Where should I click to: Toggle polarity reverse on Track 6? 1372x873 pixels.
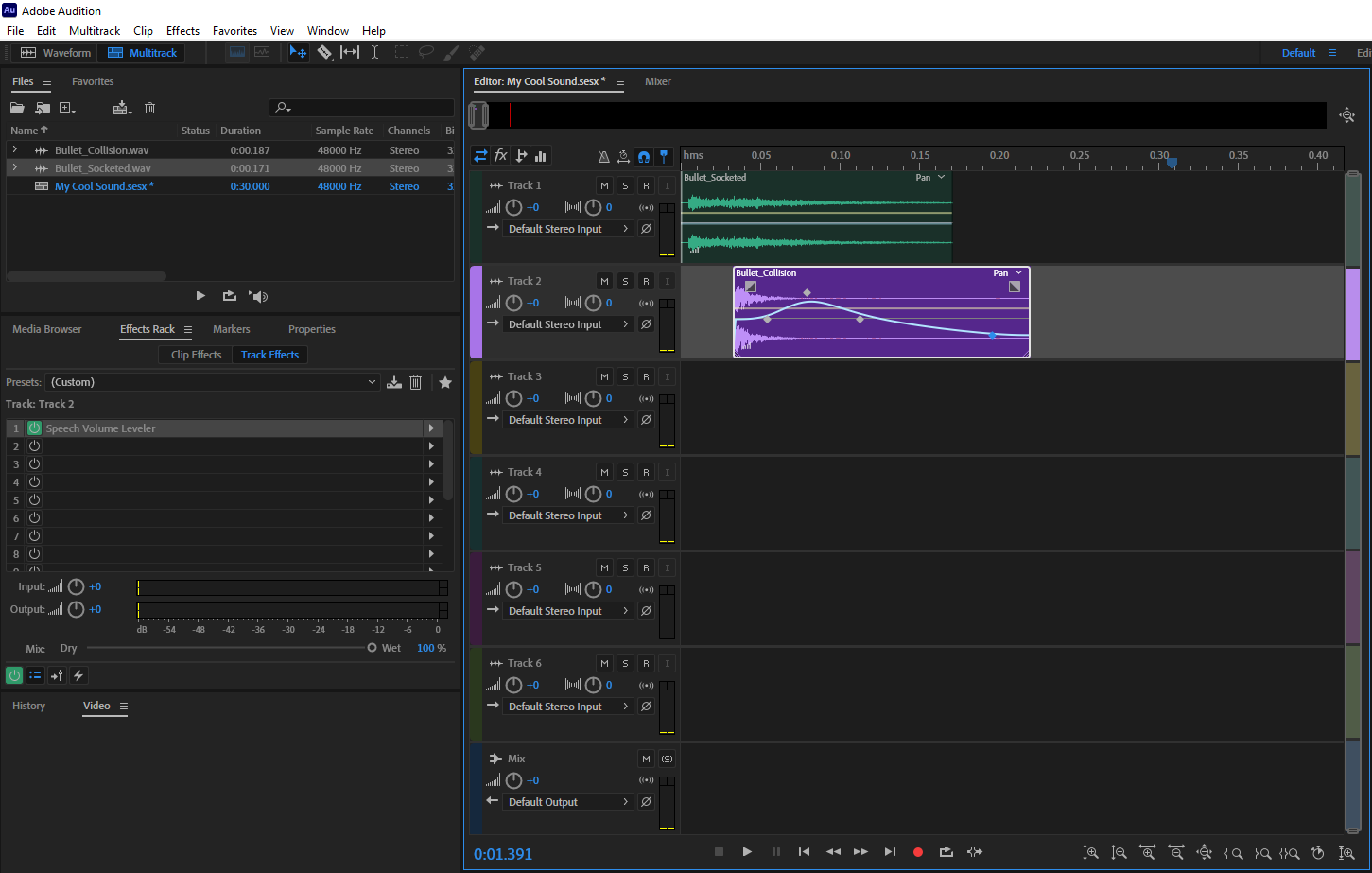click(646, 707)
